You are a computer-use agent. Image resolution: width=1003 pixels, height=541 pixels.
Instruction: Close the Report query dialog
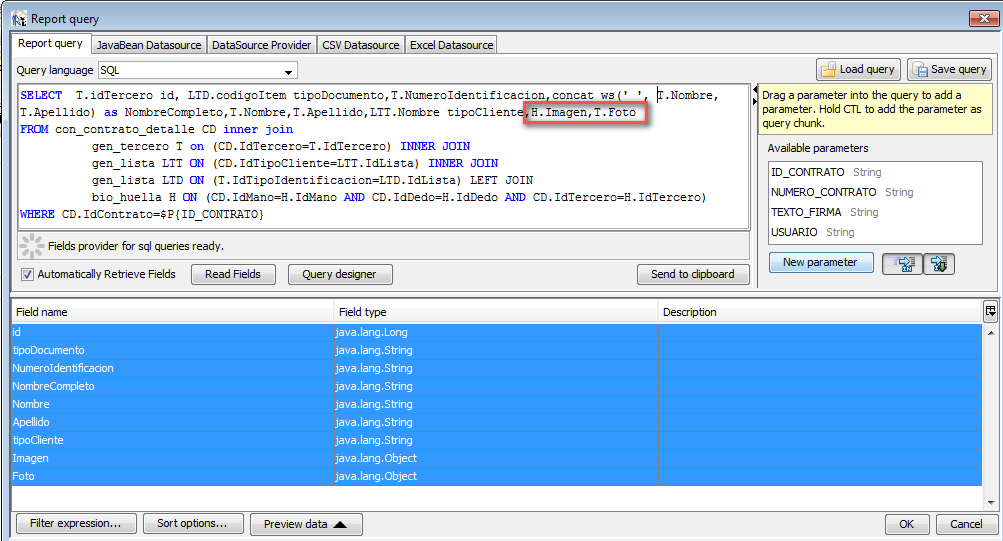(978, 18)
